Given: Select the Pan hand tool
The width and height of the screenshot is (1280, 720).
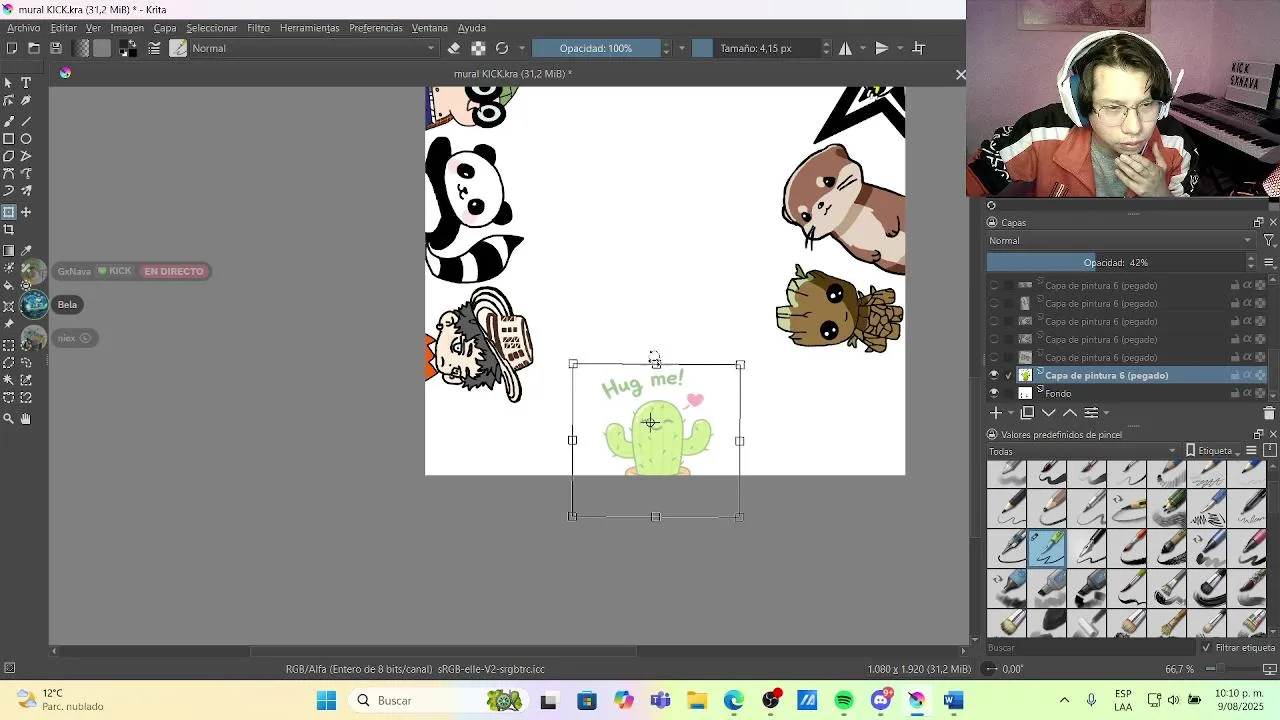Looking at the screenshot, I should [26, 419].
